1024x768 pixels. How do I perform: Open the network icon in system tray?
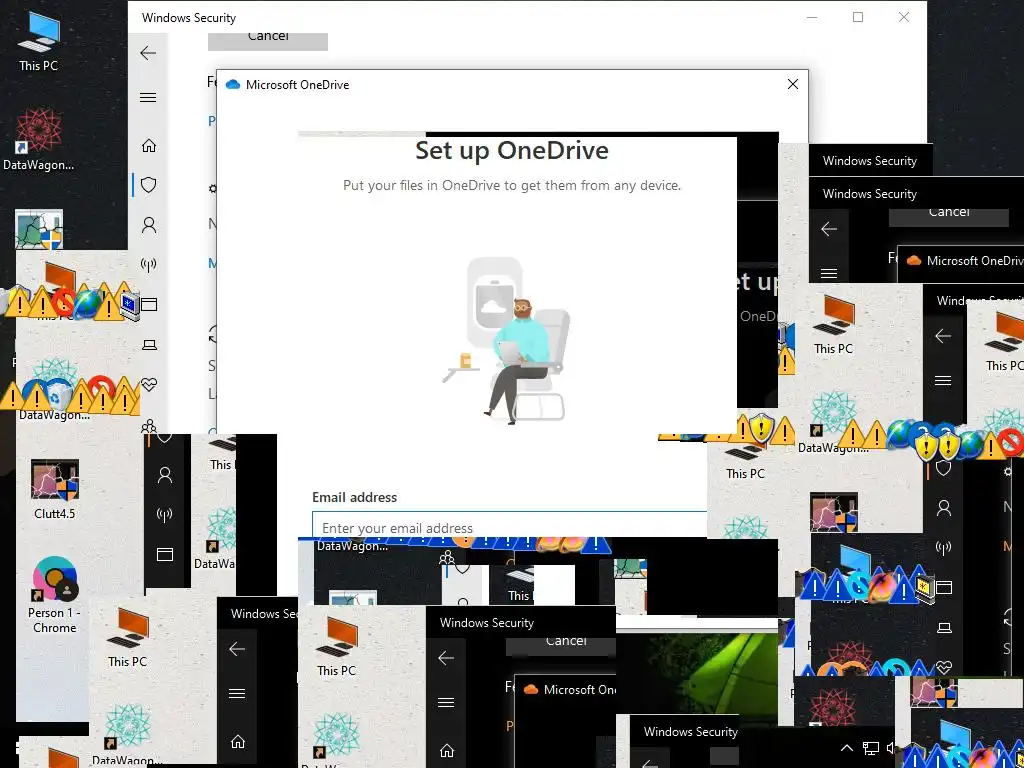point(871,748)
